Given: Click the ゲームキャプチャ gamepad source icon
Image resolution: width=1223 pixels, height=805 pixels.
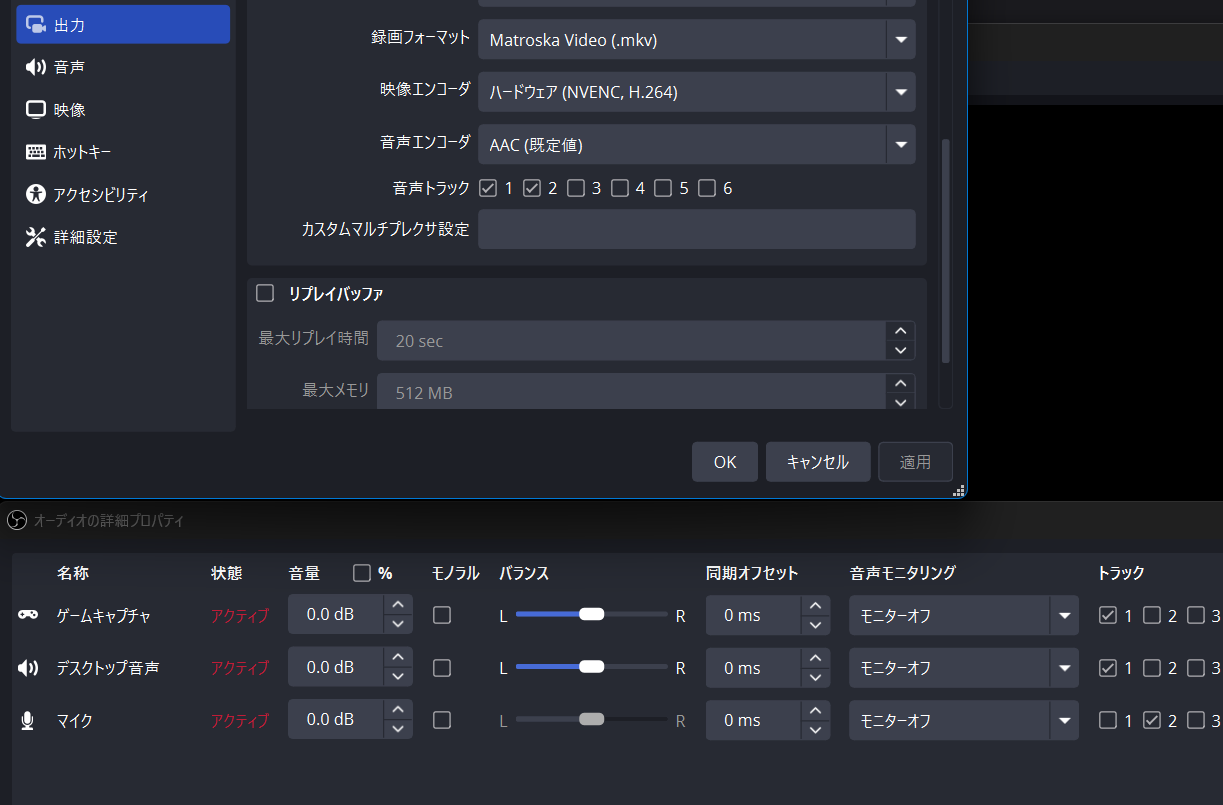Looking at the screenshot, I should 27,615.
